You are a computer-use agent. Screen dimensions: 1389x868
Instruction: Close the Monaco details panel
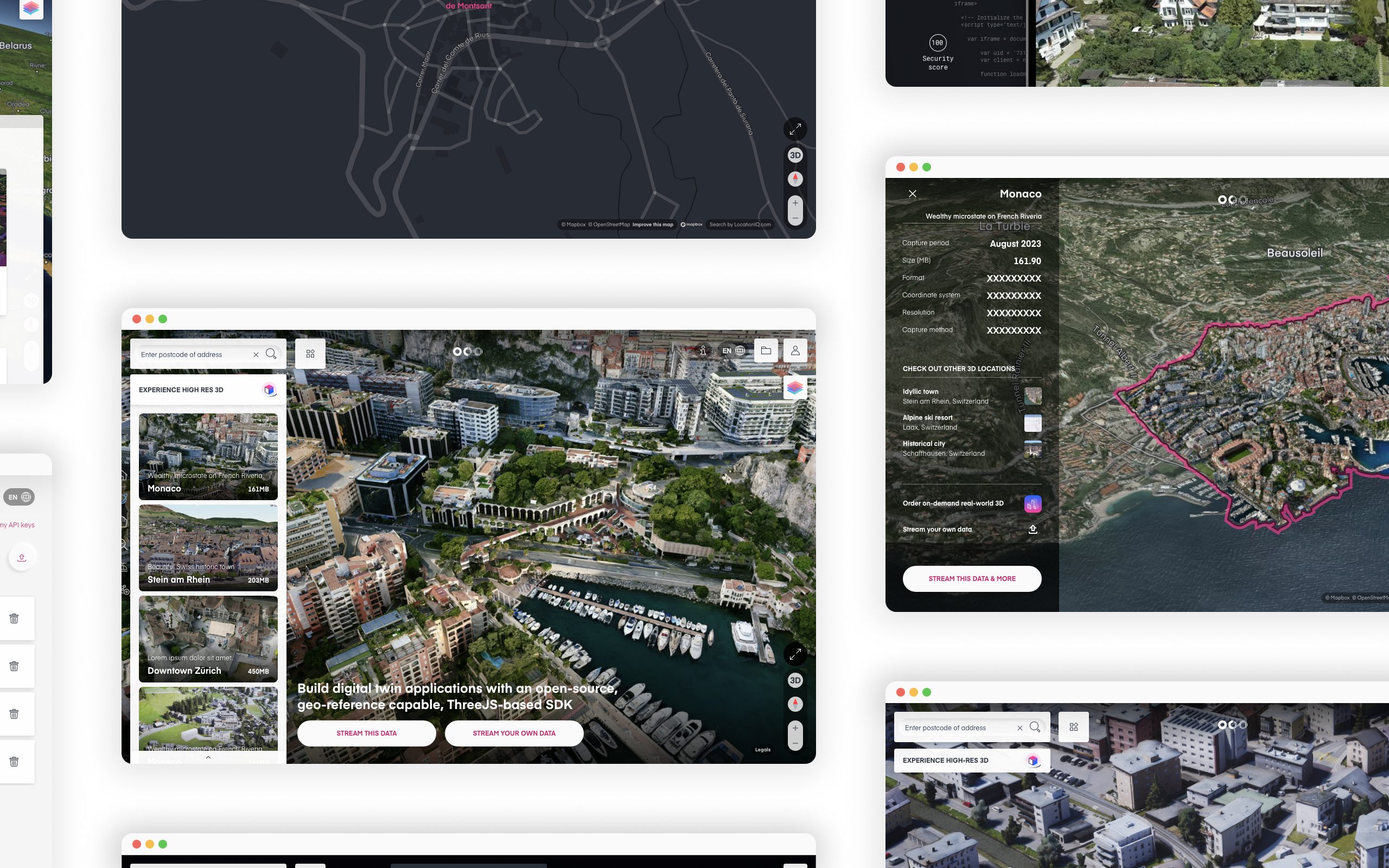pyautogui.click(x=913, y=194)
